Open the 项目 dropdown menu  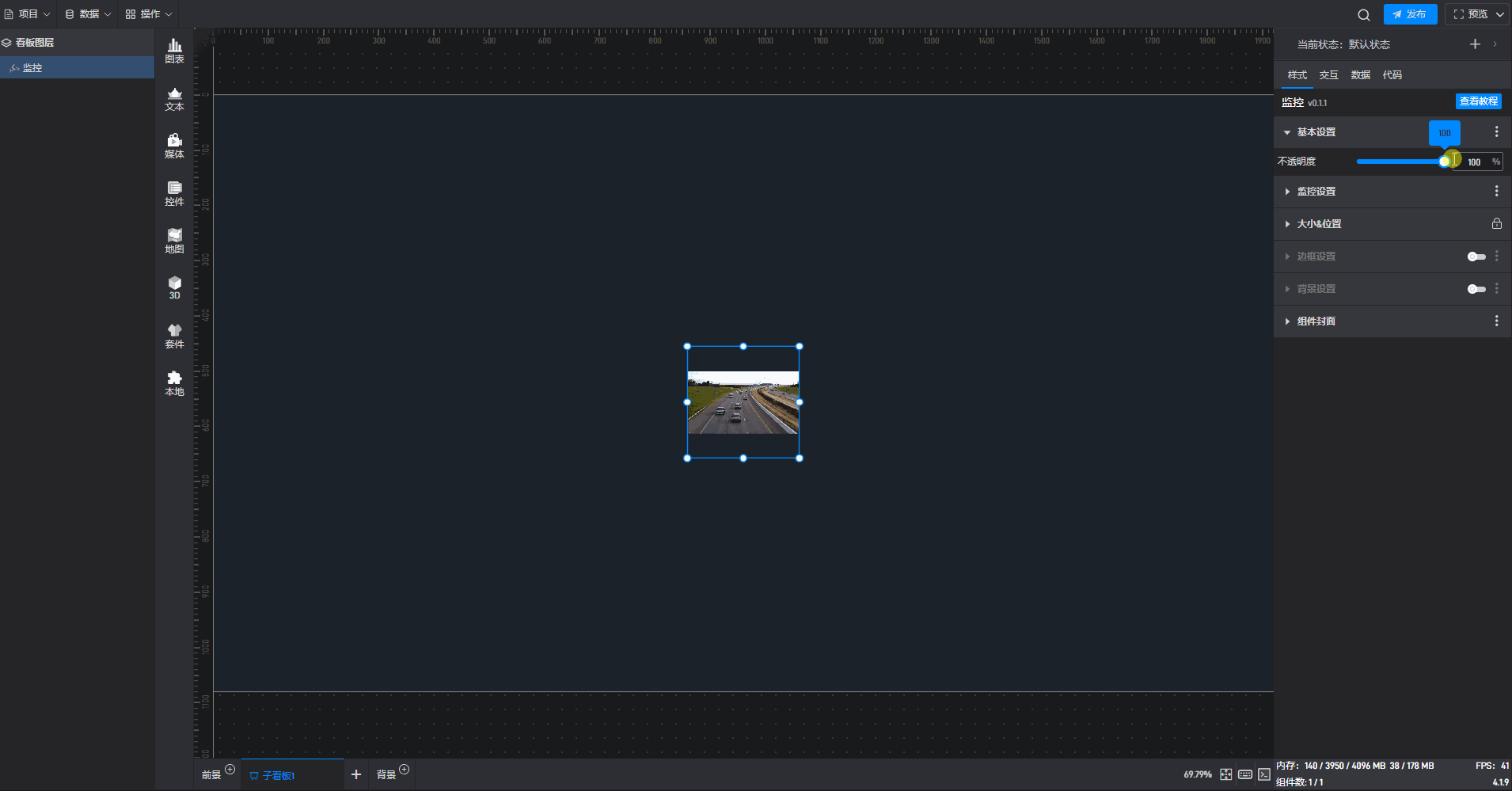coord(28,14)
